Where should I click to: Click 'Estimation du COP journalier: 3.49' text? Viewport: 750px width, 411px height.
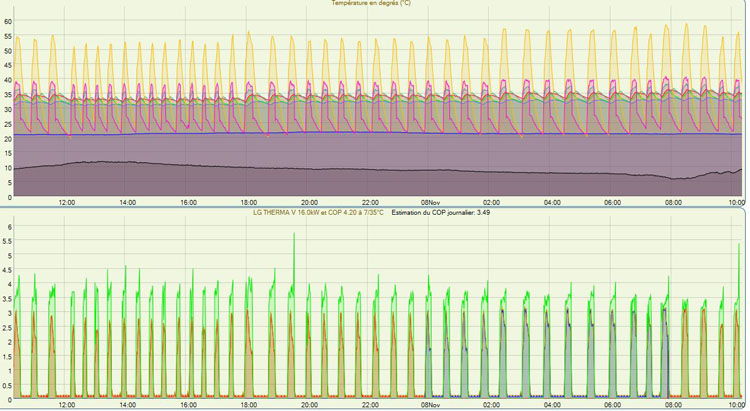tap(440, 212)
